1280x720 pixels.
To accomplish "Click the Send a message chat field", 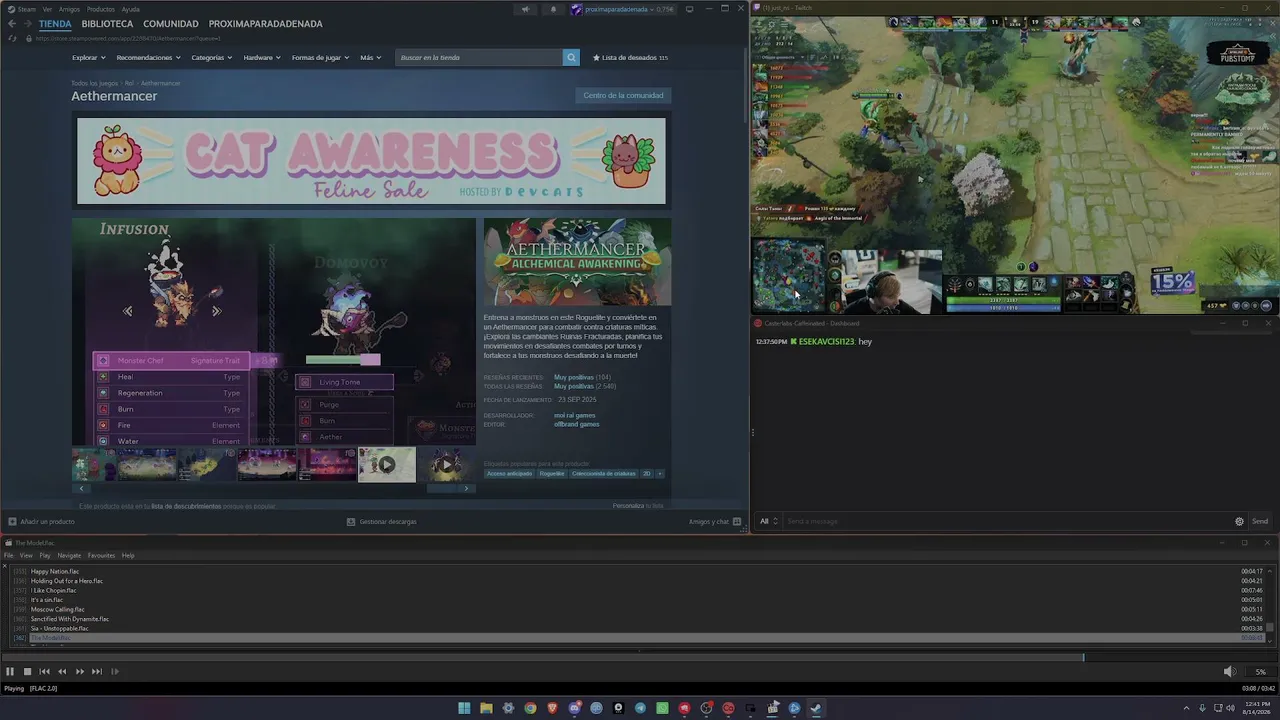I will click(1005, 521).
